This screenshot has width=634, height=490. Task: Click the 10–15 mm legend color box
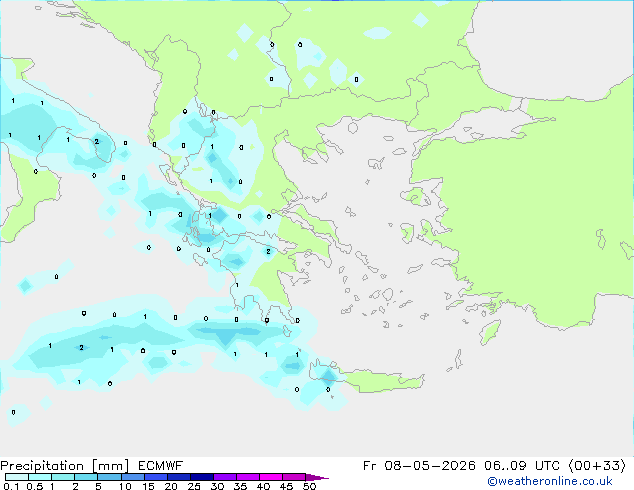(133, 477)
